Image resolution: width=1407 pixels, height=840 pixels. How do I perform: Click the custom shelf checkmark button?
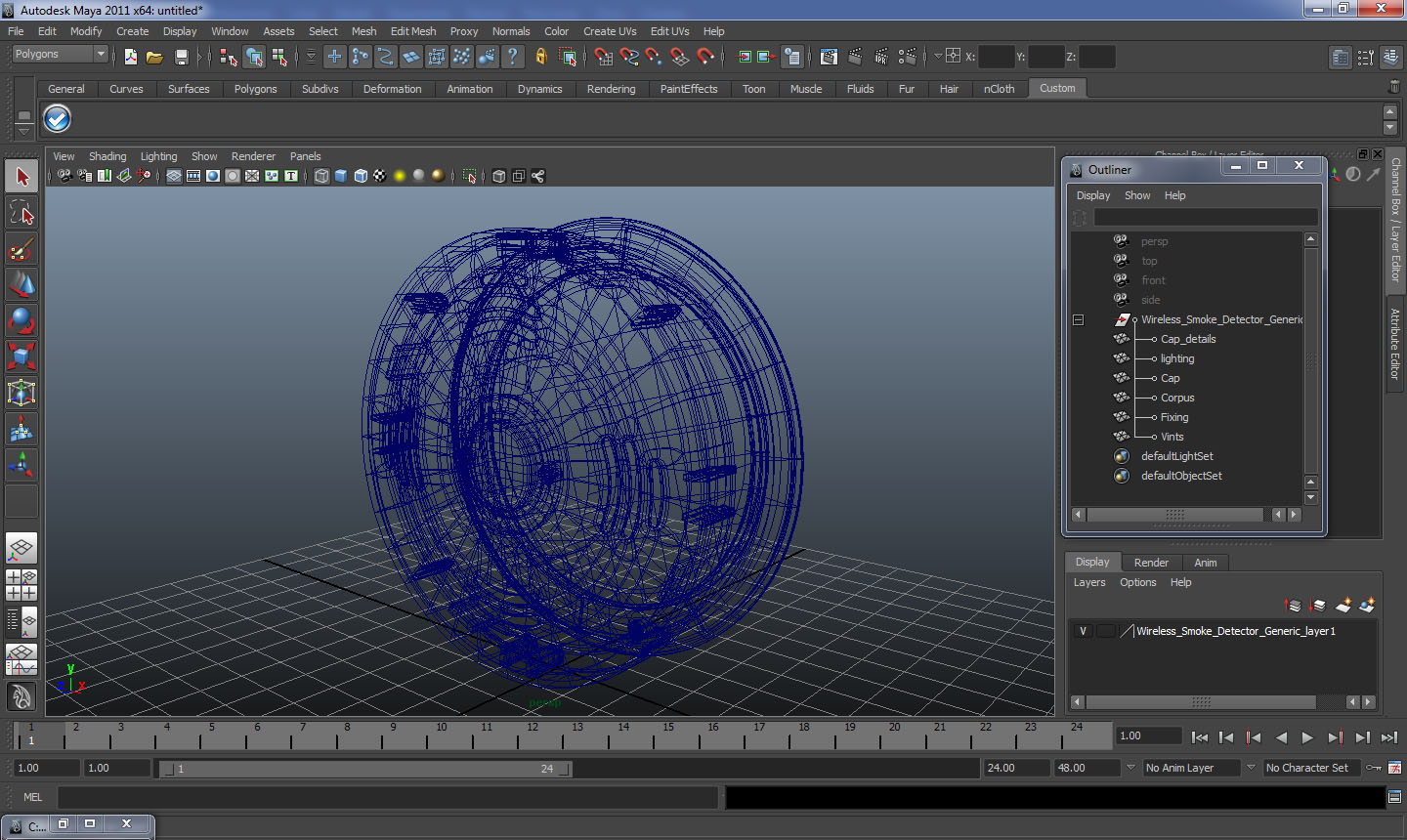tap(58, 118)
